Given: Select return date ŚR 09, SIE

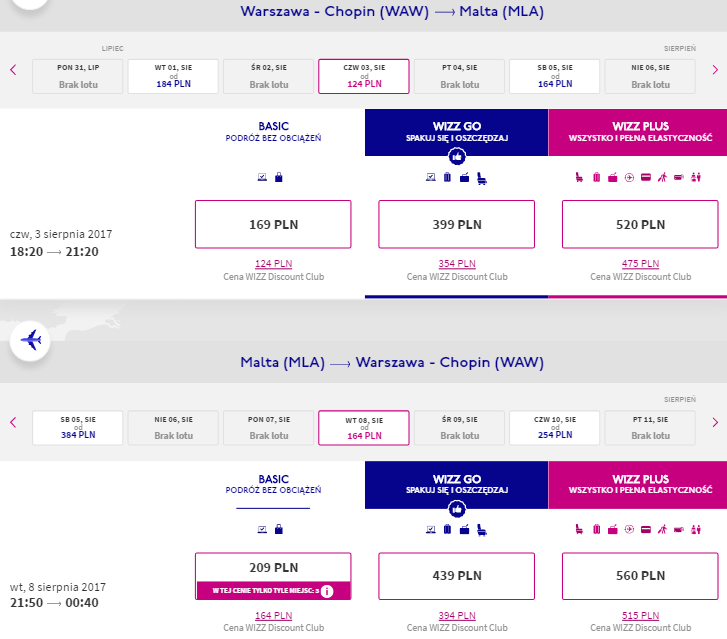Looking at the screenshot, I should [459, 428].
